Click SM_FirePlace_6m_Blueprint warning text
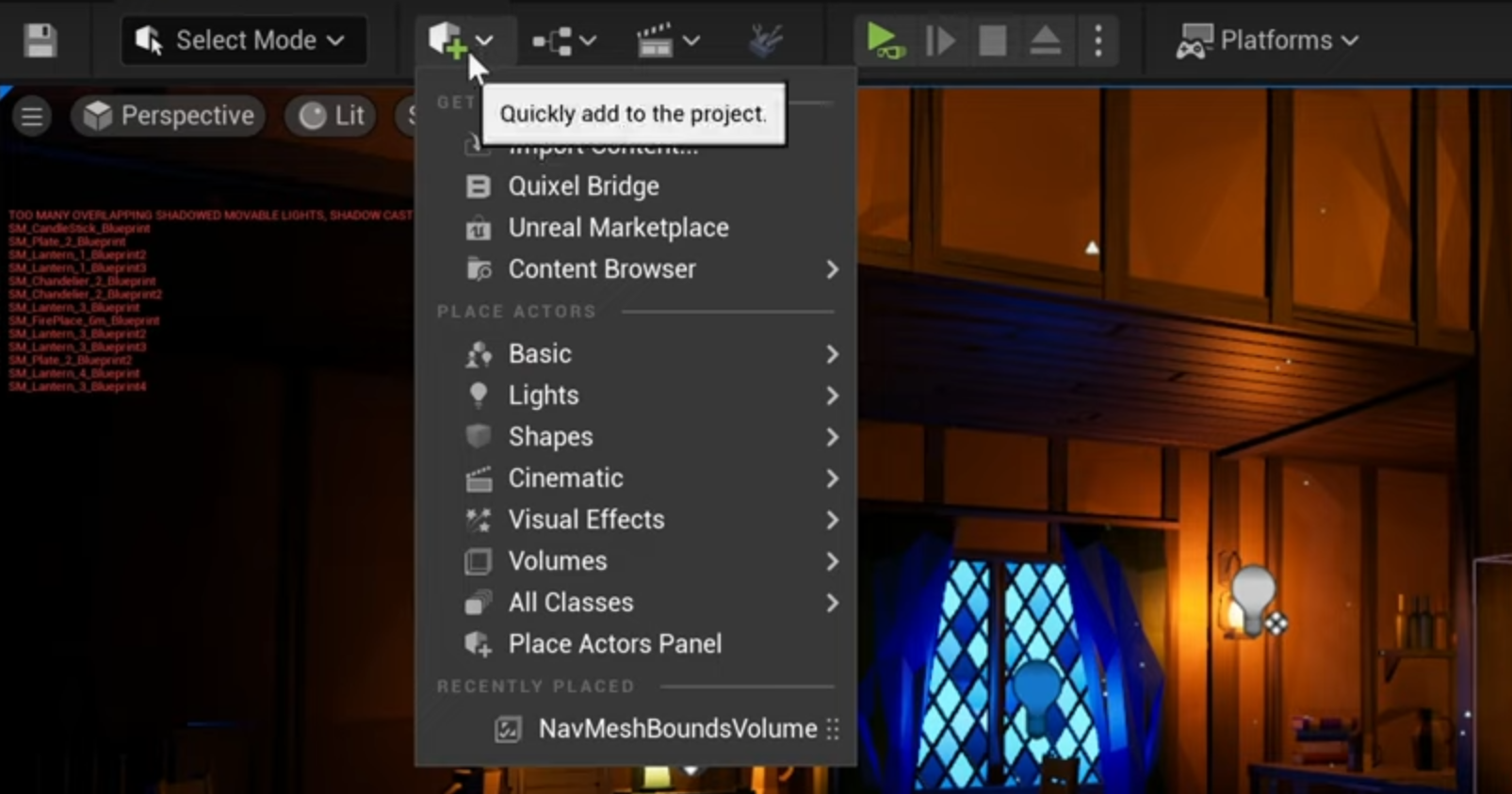Viewport: 1512px width, 794px height. pos(84,321)
